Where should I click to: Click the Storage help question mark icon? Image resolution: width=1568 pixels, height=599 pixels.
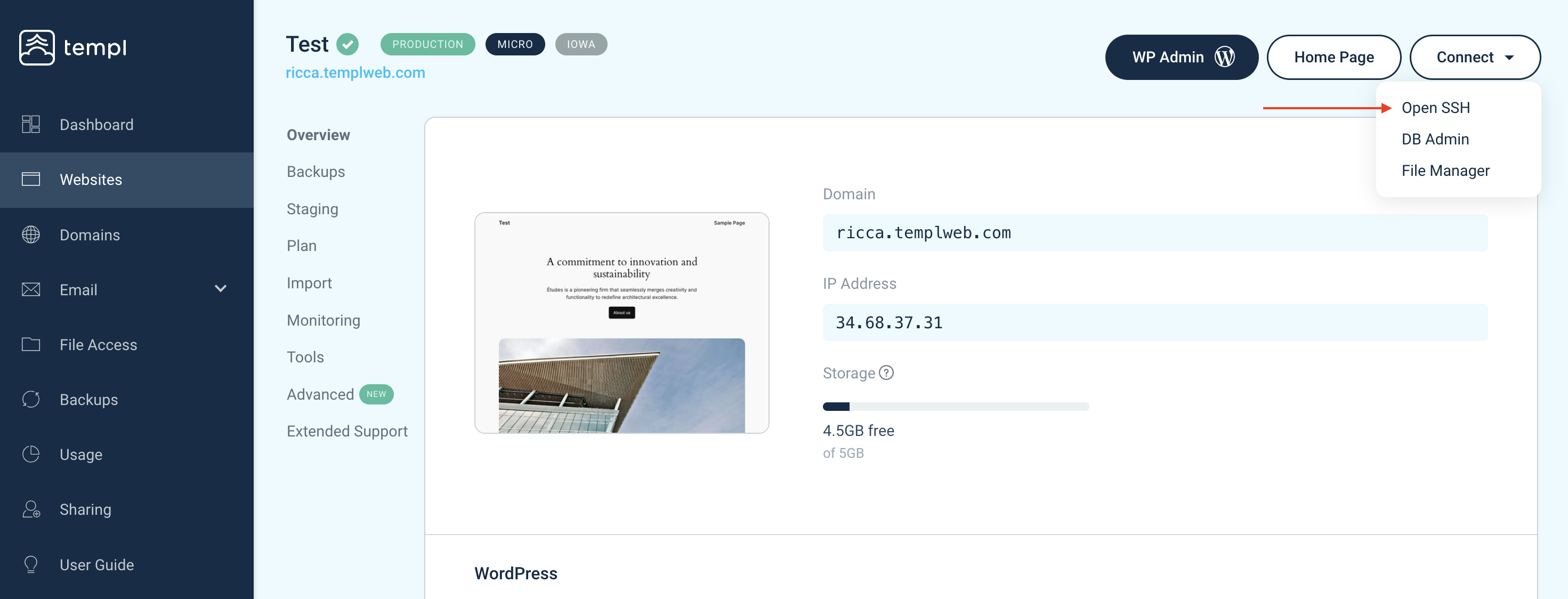click(887, 373)
